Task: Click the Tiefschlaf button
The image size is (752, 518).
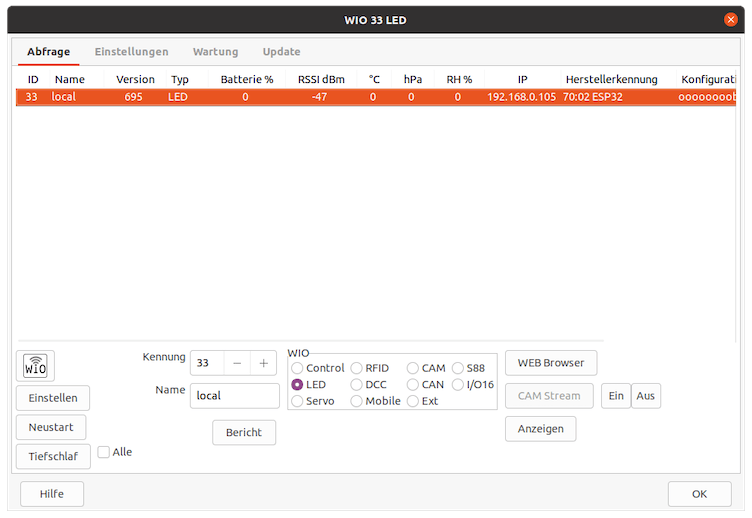Action: click(53, 456)
